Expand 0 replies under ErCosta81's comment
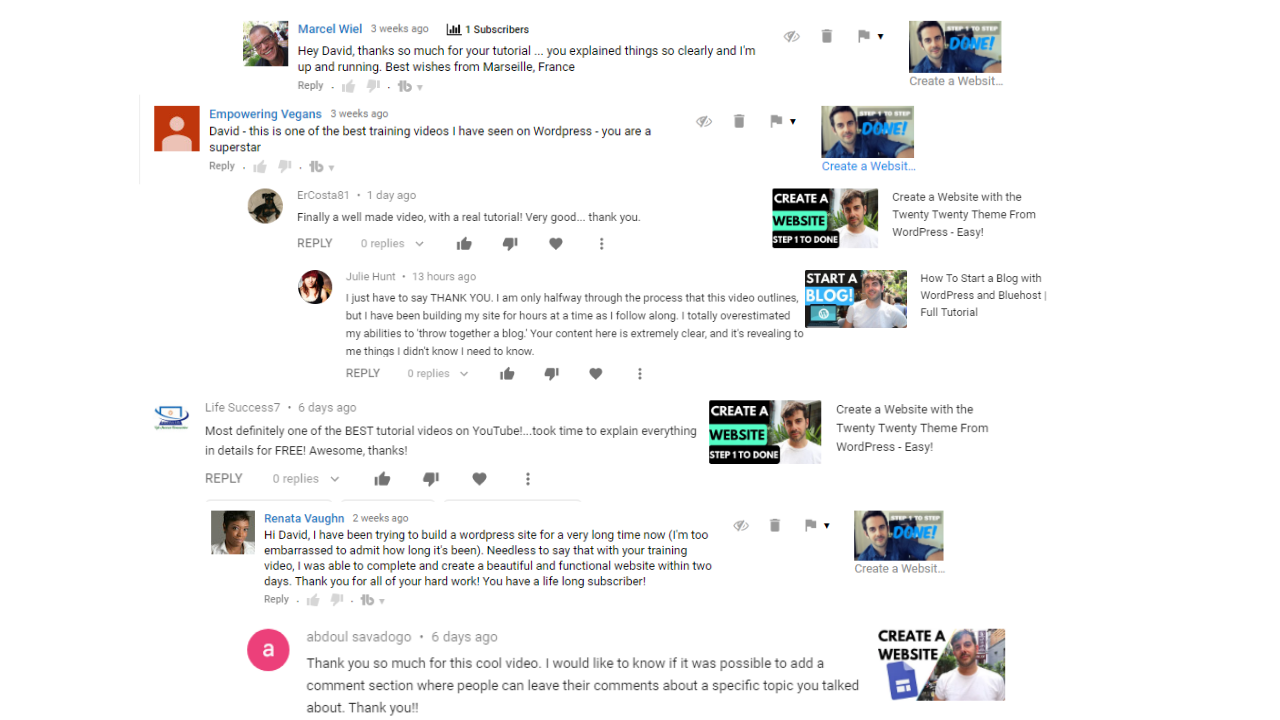1280x720 pixels. tap(392, 244)
